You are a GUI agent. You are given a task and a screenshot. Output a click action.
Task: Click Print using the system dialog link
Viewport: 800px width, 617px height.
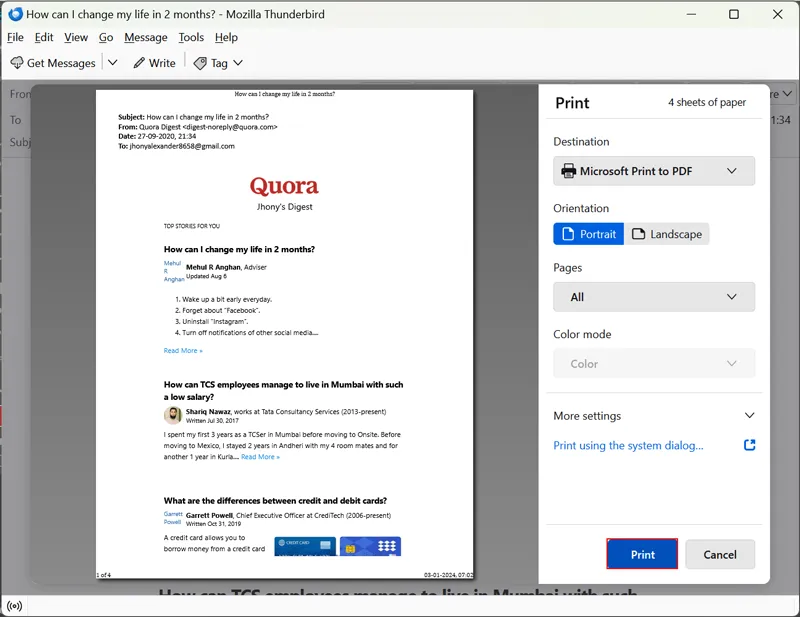pos(628,446)
